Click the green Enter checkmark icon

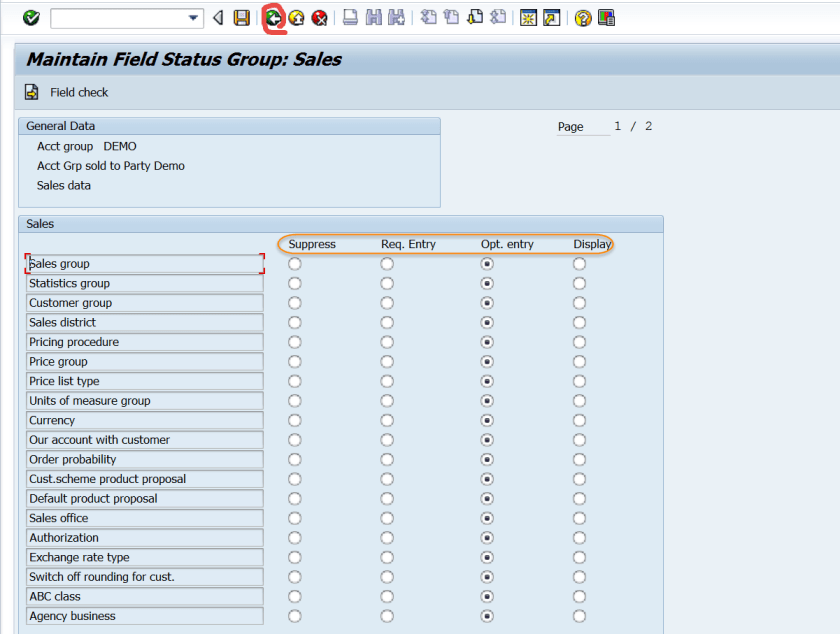(31, 18)
